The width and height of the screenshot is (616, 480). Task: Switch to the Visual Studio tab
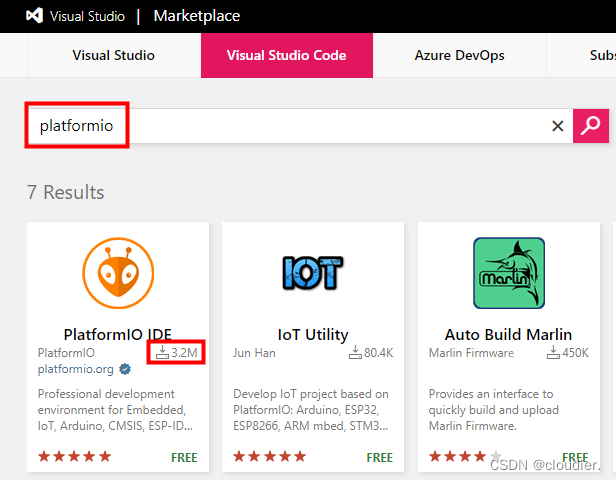pyautogui.click(x=114, y=55)
